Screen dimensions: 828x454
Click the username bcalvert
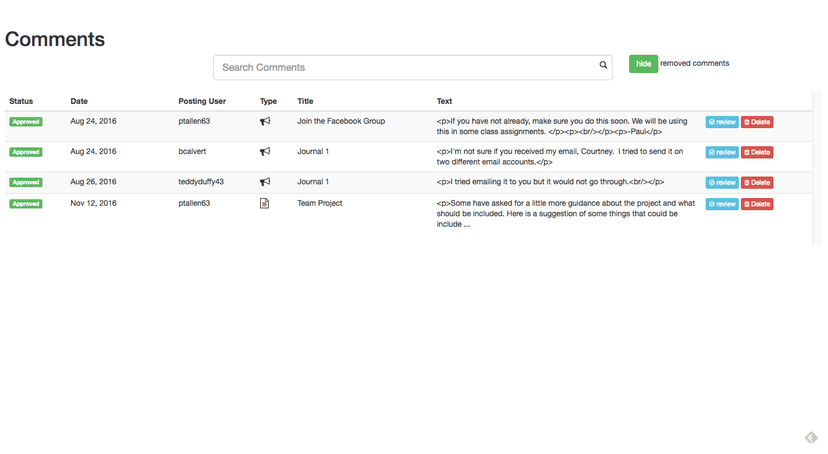(x=192, y=152)
